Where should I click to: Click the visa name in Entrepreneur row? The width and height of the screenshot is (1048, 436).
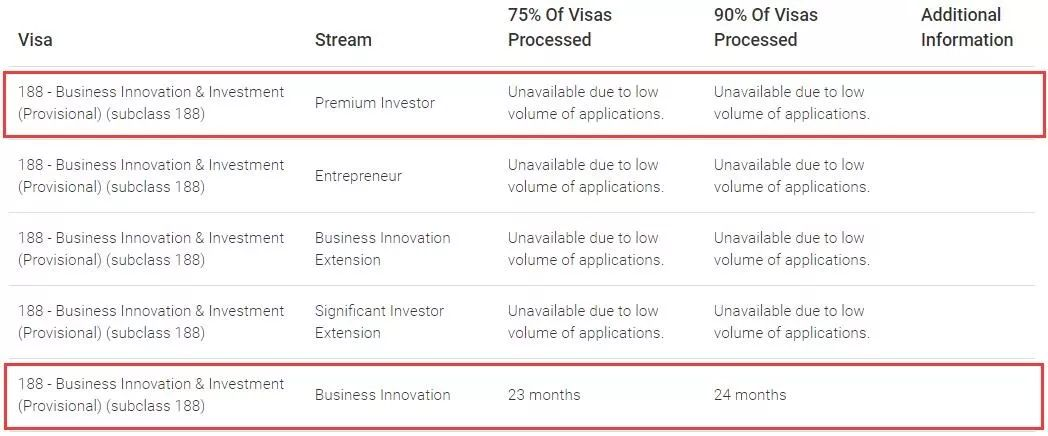151,176
